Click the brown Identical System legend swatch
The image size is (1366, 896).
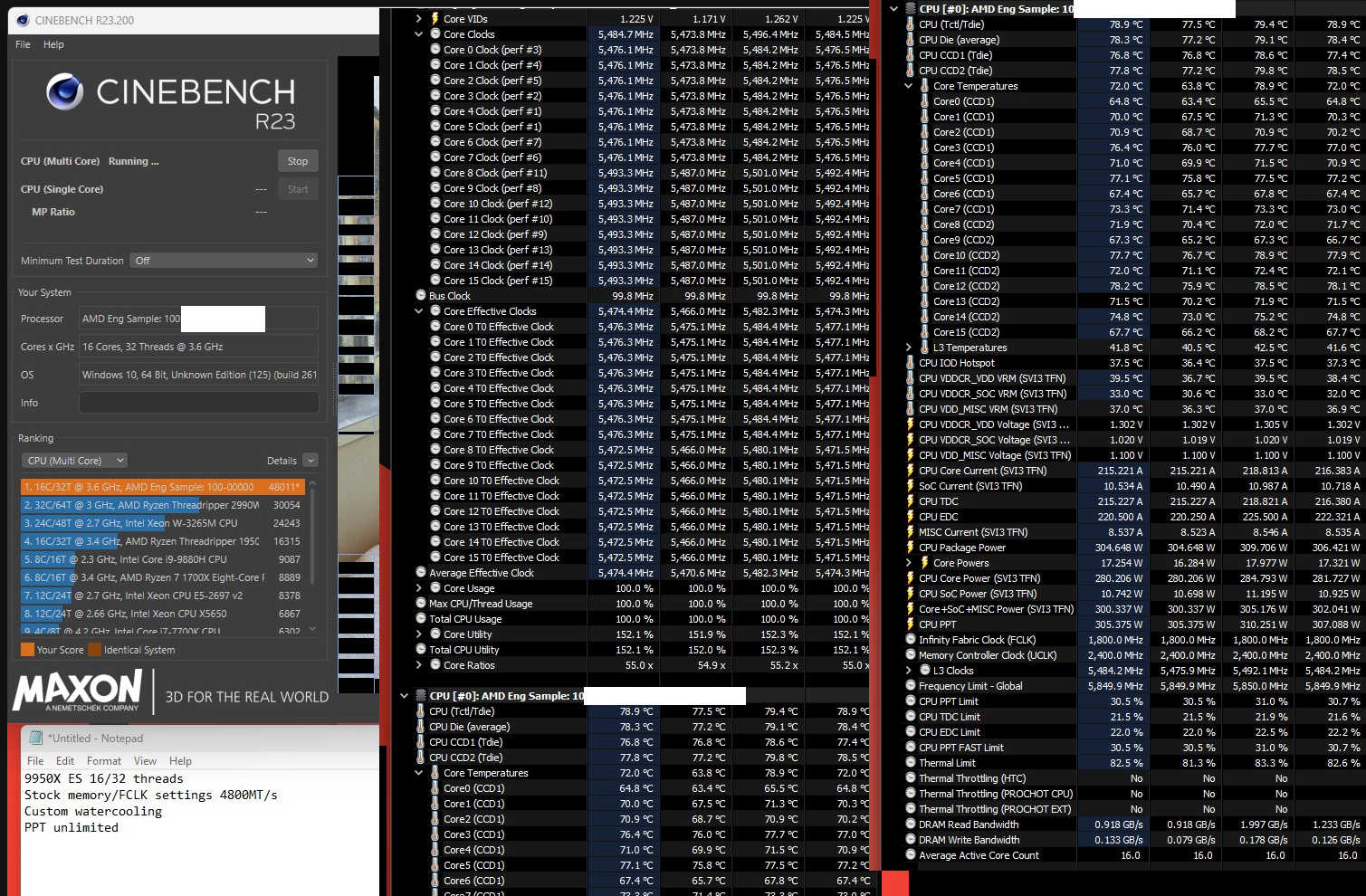coord(94,650)
